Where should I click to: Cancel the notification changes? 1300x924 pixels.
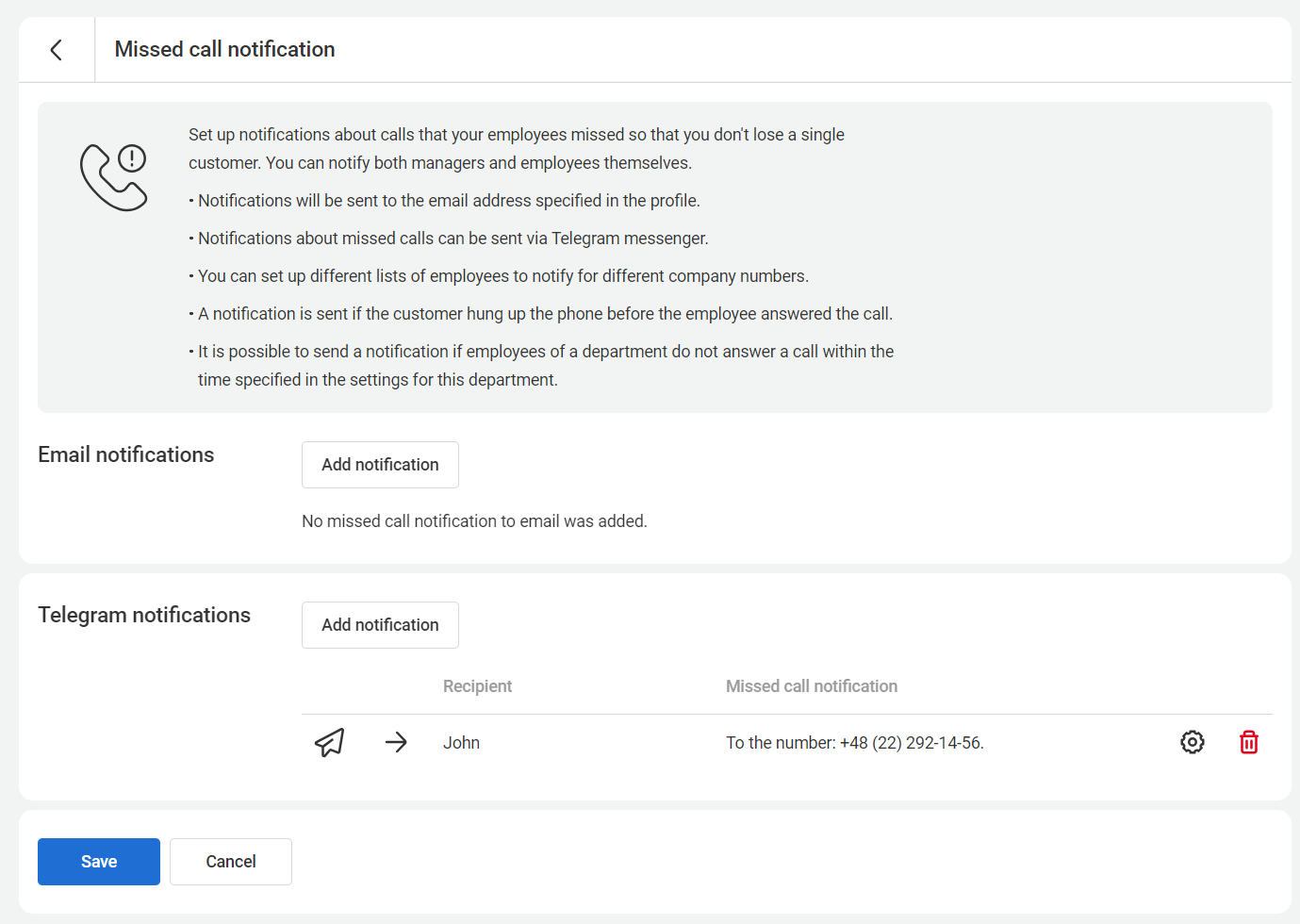tap(231, 862)
